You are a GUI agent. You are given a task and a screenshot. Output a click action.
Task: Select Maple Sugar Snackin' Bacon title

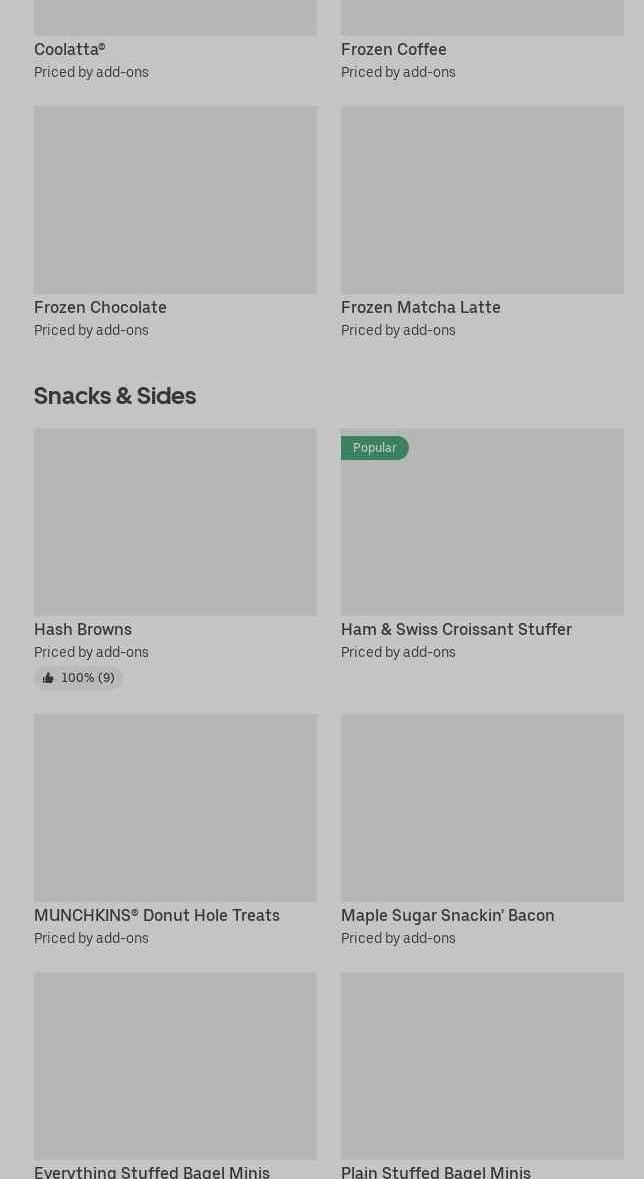coord(447,916)
